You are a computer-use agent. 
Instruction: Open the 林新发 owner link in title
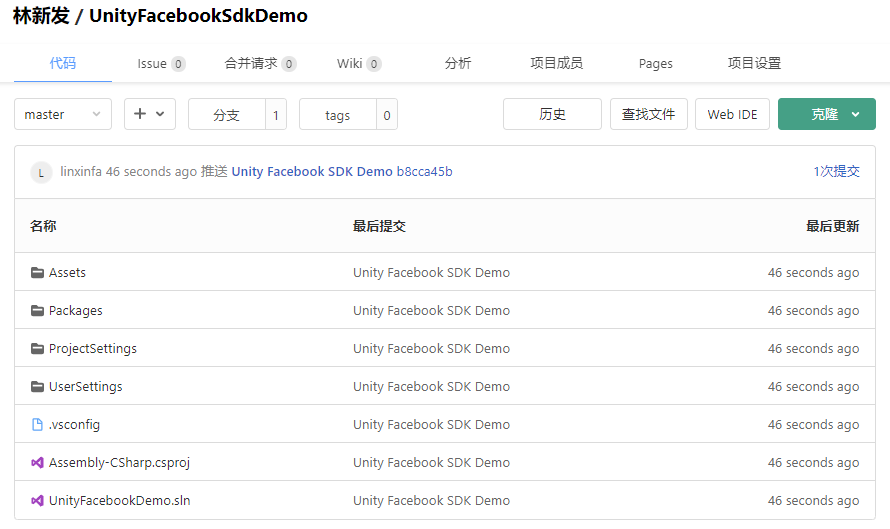(x=41, y=15)
